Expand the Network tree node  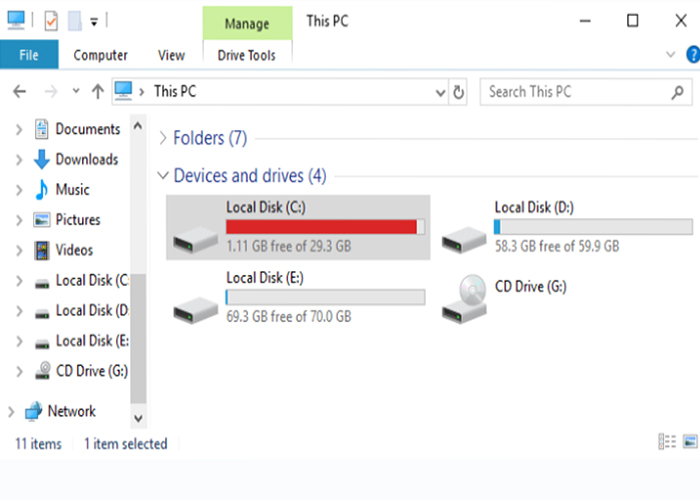(11, 411)
